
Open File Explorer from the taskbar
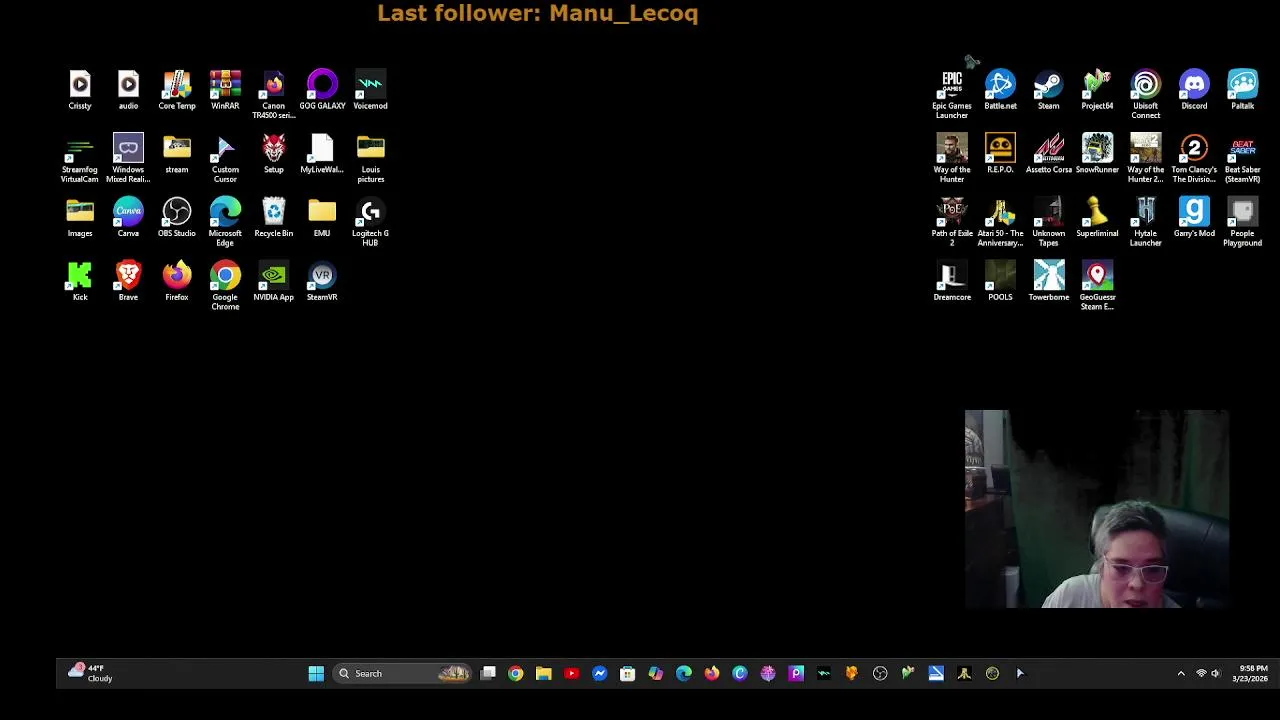(x=543, y=674)
